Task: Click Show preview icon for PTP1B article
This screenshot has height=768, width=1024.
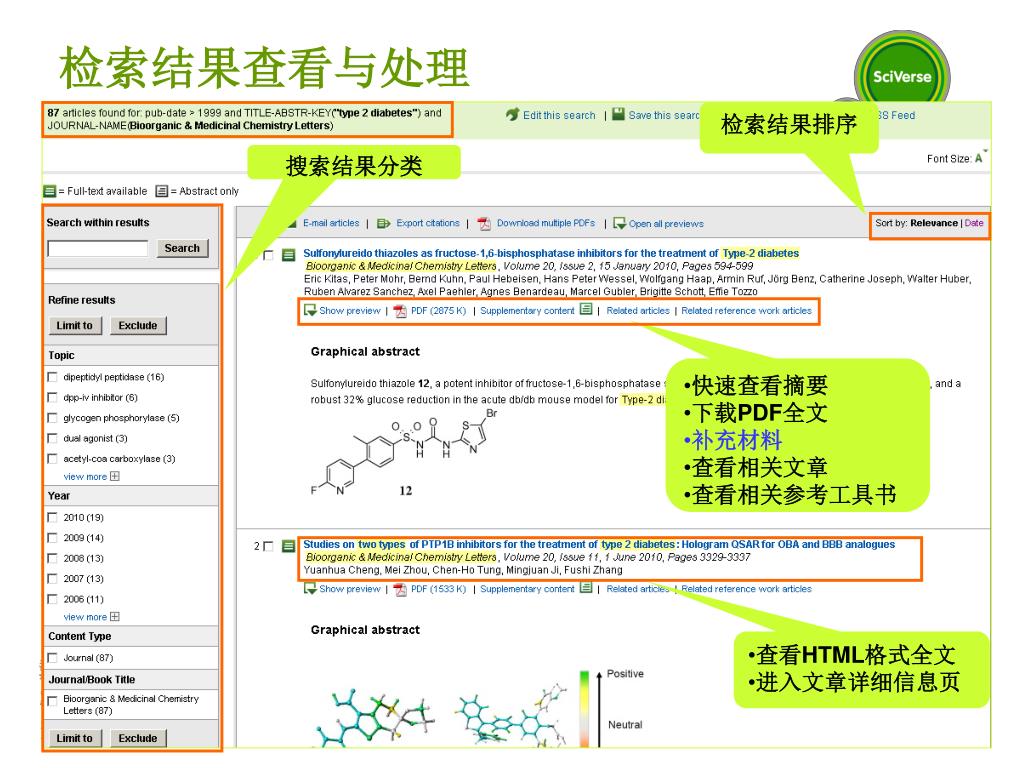Action: pos(310,589)
